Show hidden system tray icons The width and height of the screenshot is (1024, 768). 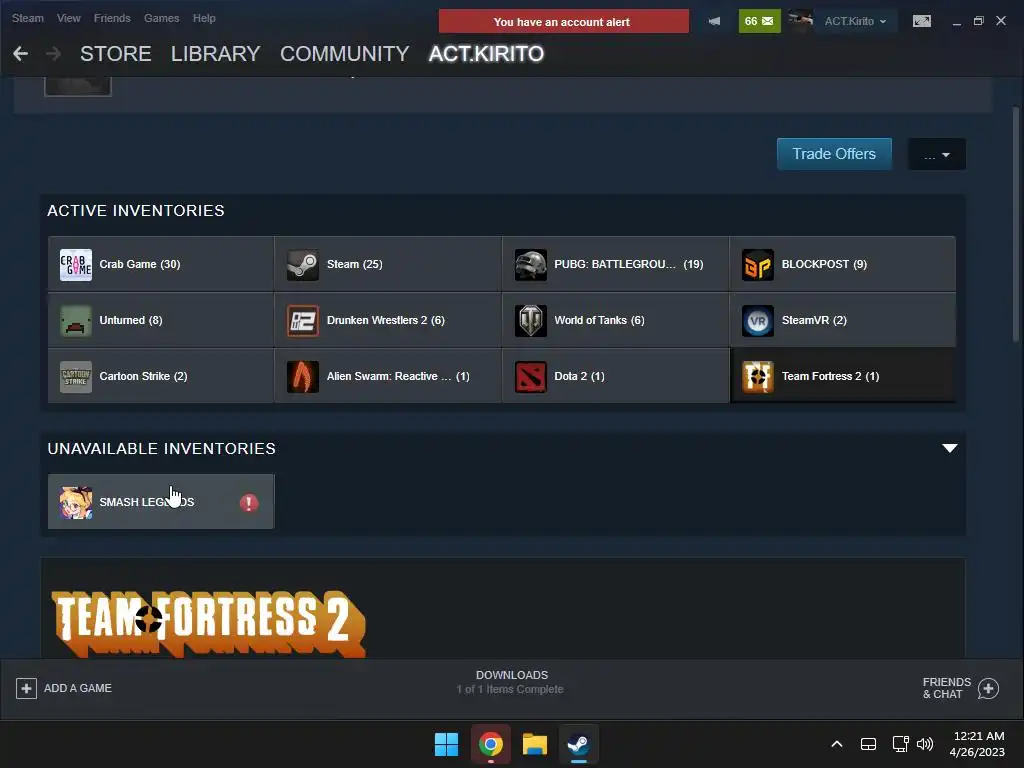837,744
